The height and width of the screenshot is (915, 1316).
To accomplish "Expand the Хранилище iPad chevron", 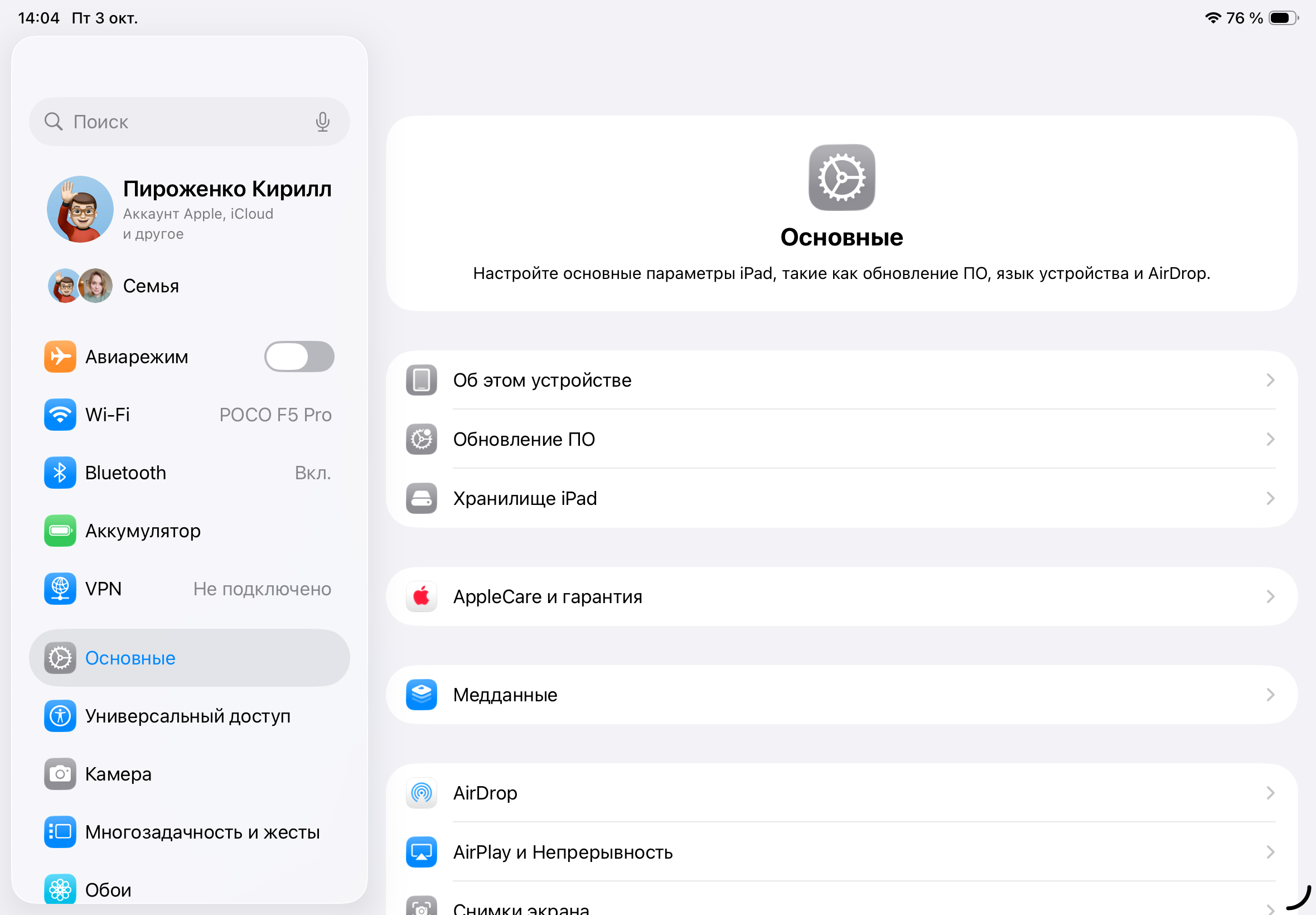I will (1270, 498).
